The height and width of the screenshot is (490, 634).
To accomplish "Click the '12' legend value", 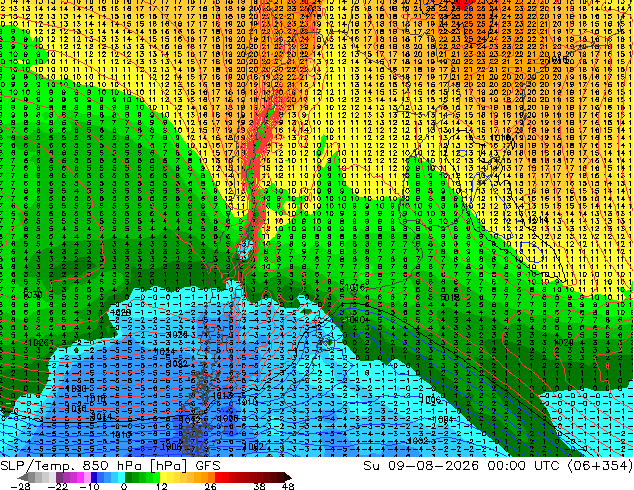I will [x=161, y=486].
